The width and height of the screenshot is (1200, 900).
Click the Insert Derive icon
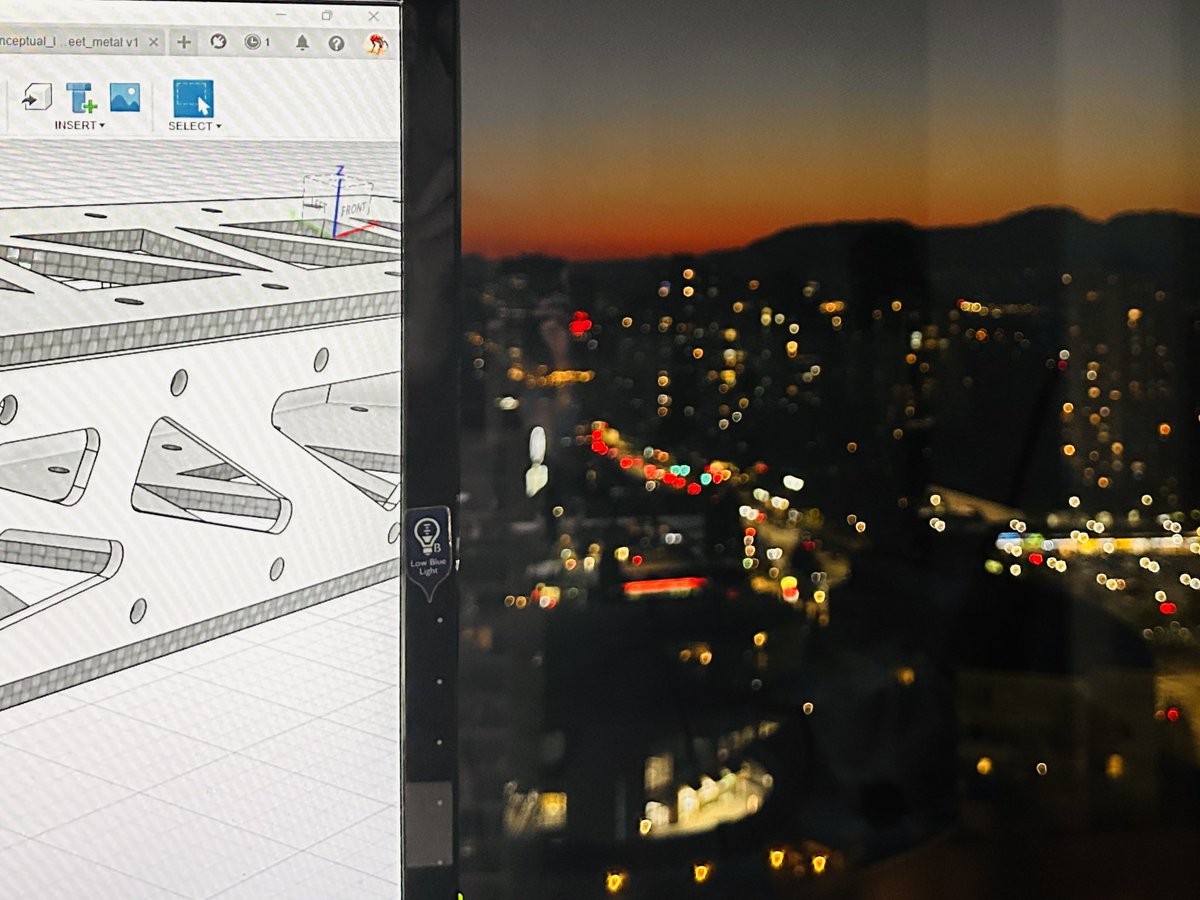(37, 97)
